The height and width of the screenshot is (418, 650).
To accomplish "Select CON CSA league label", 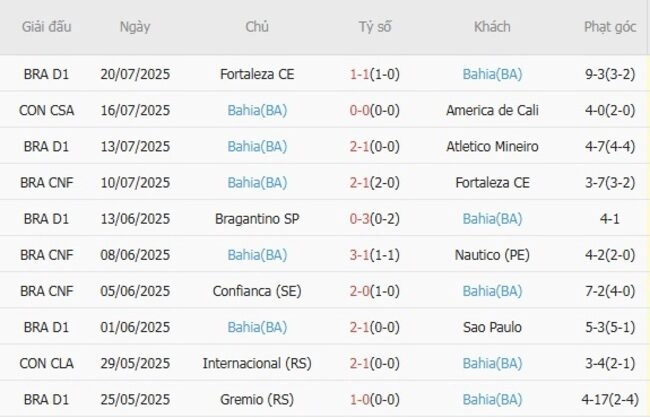I will [x=46, y=110].
